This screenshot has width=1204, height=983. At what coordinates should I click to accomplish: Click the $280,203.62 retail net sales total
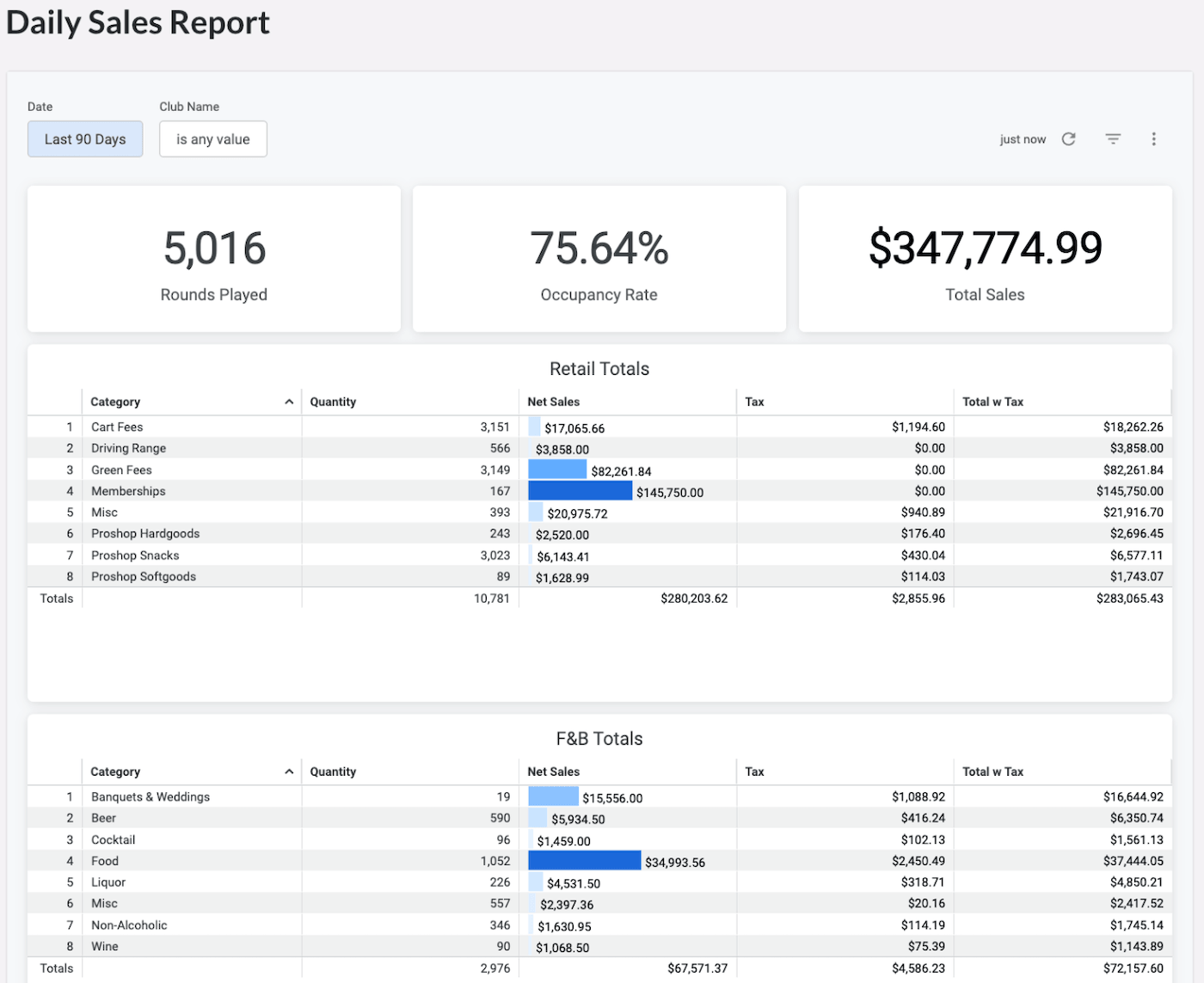coord(694,599)
